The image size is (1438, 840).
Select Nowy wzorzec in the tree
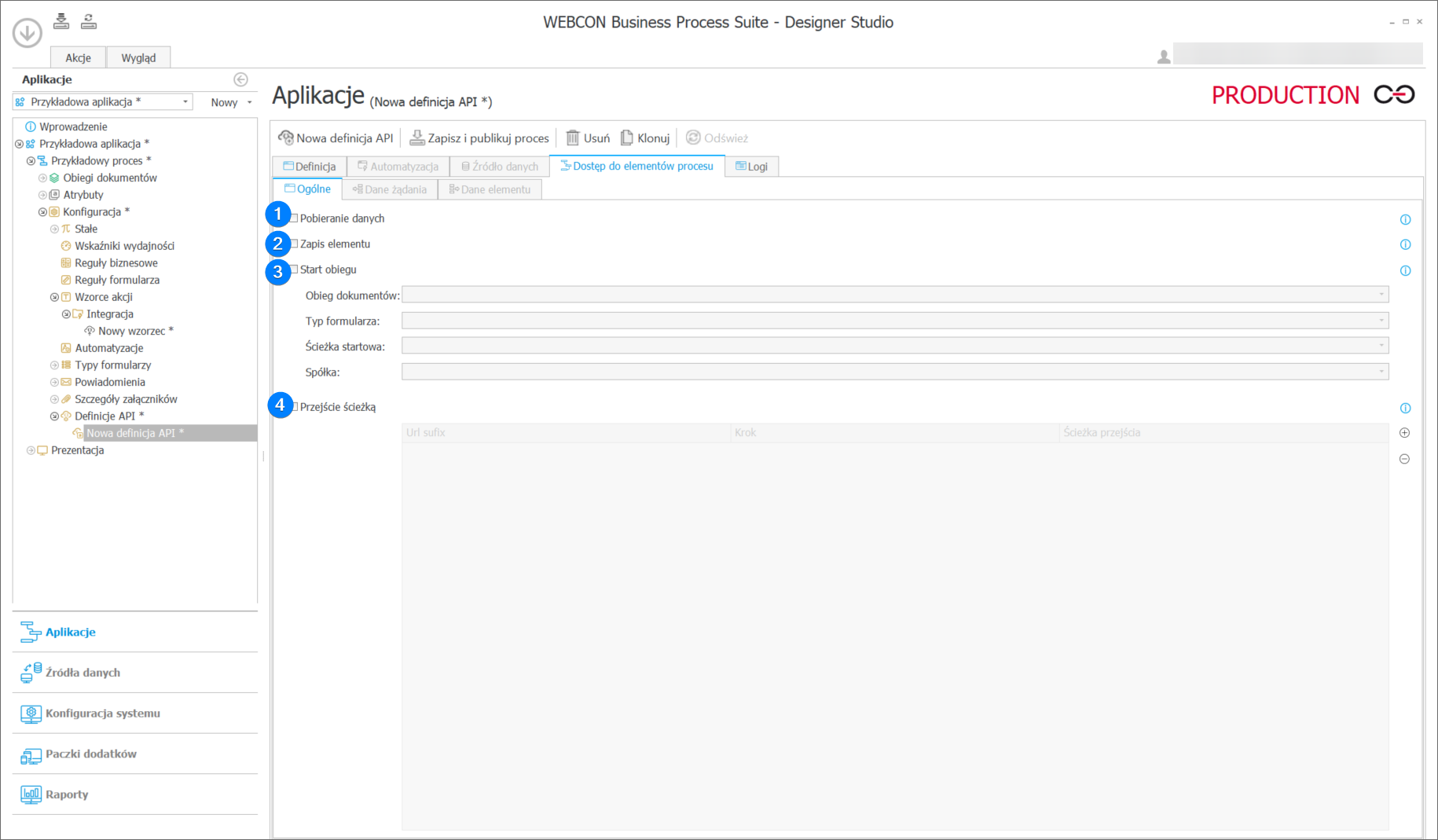[x=136, y=331]
